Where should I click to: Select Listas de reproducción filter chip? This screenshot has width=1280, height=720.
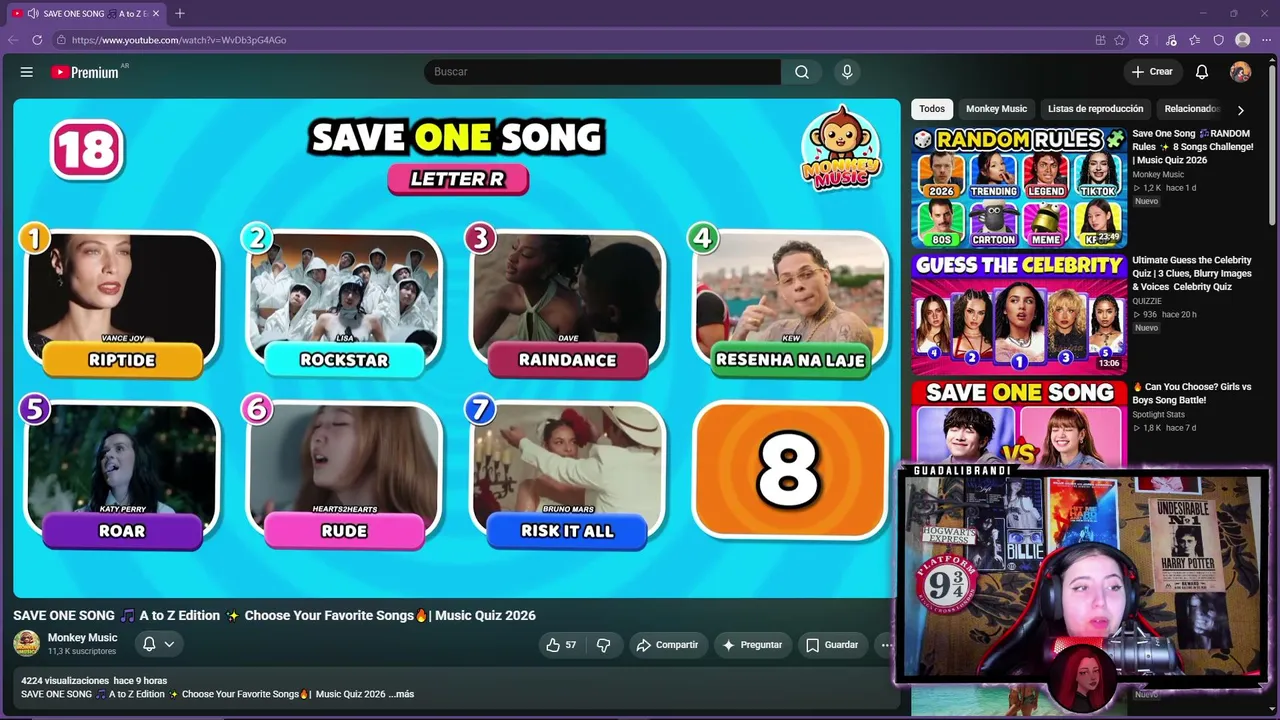click(x=1095, y=109)
